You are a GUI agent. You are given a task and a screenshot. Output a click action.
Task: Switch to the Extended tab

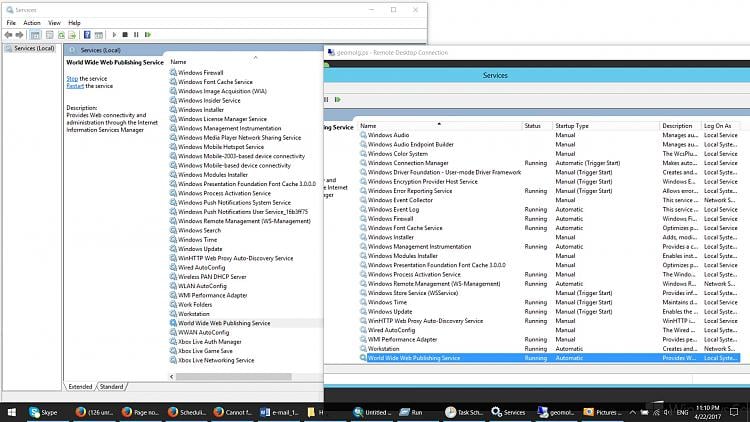coord(80,387)
